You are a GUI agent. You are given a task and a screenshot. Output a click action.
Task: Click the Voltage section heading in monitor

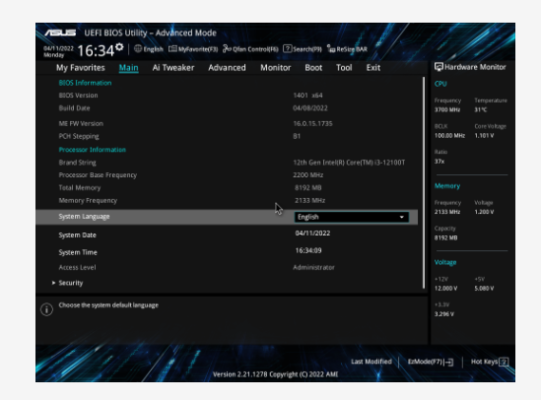(445, 262)
